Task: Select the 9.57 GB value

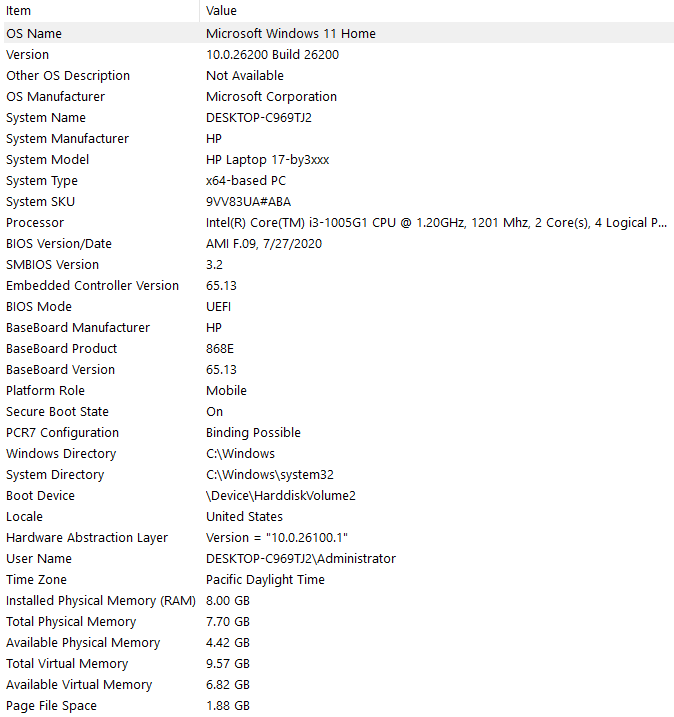Action: click(228, 664)
